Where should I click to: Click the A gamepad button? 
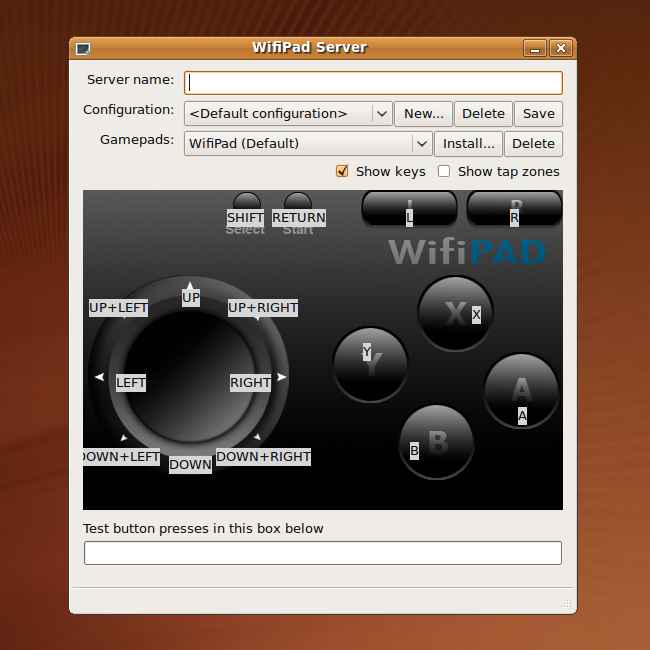[521, 391]
